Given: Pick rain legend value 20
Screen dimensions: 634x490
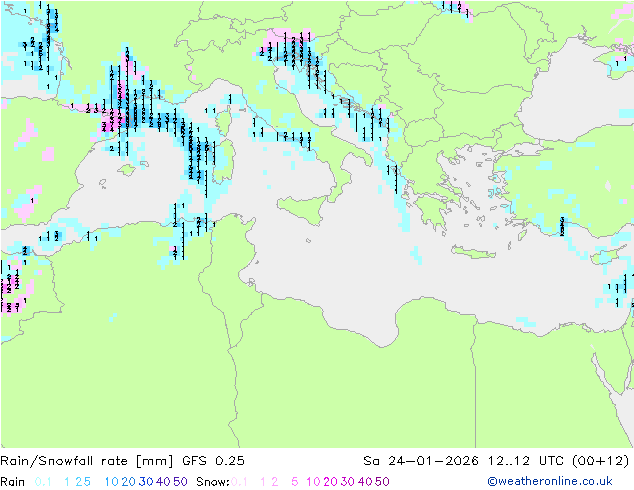Looking at the screenshot, I should coord(129,482).
